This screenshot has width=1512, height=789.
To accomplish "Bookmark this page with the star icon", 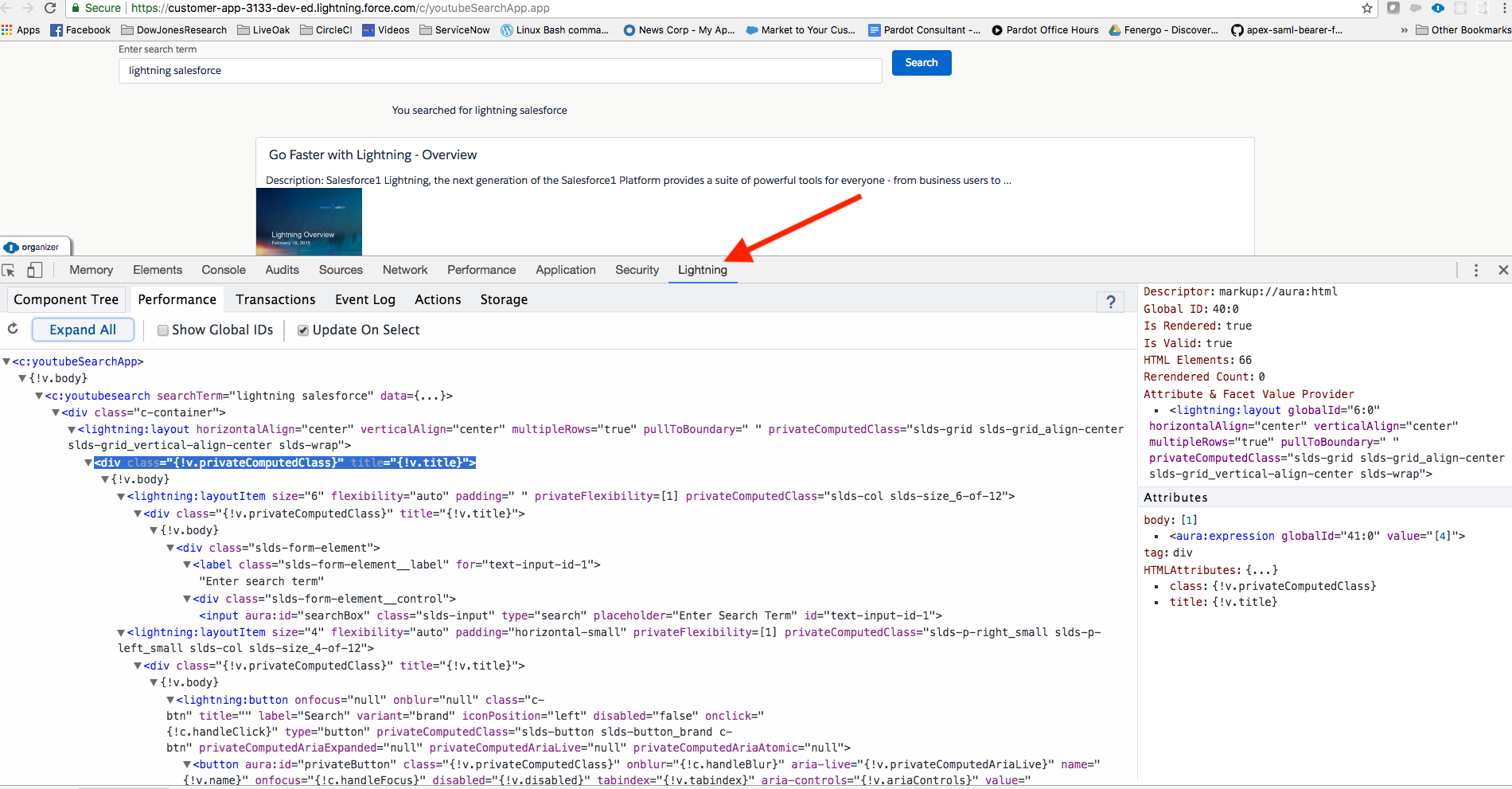I will (x=1367, y=8).
